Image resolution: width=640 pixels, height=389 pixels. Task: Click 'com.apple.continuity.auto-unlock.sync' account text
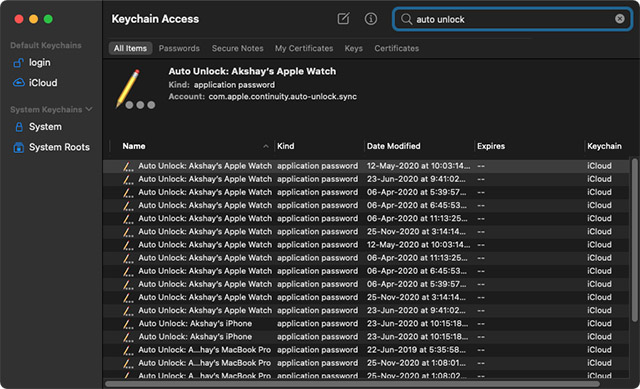click(282, 97)
